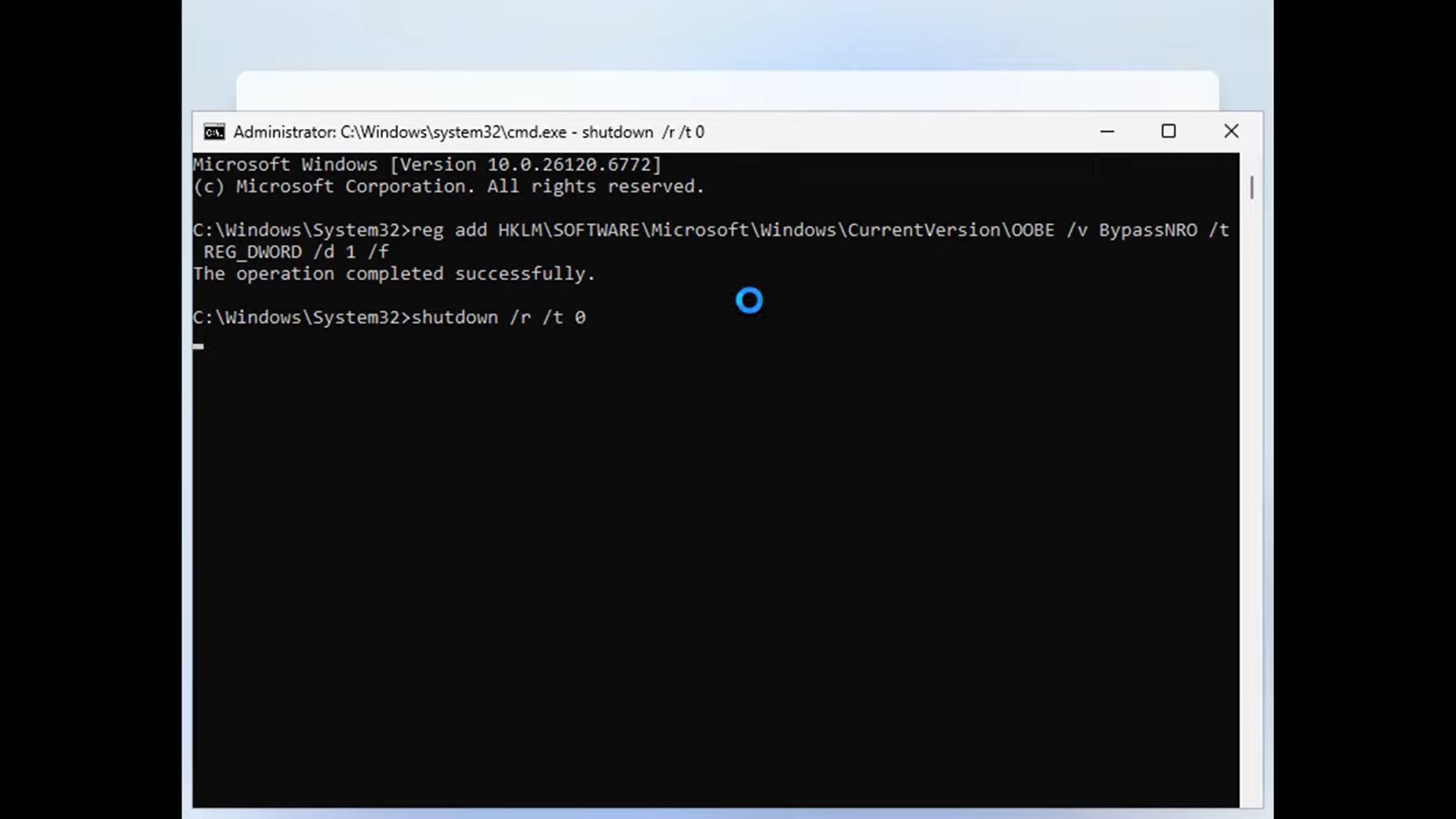Viewport: 1456px width, 819px height.
Task: Click the reg add HKLM command line
Action: click(682, 230)
